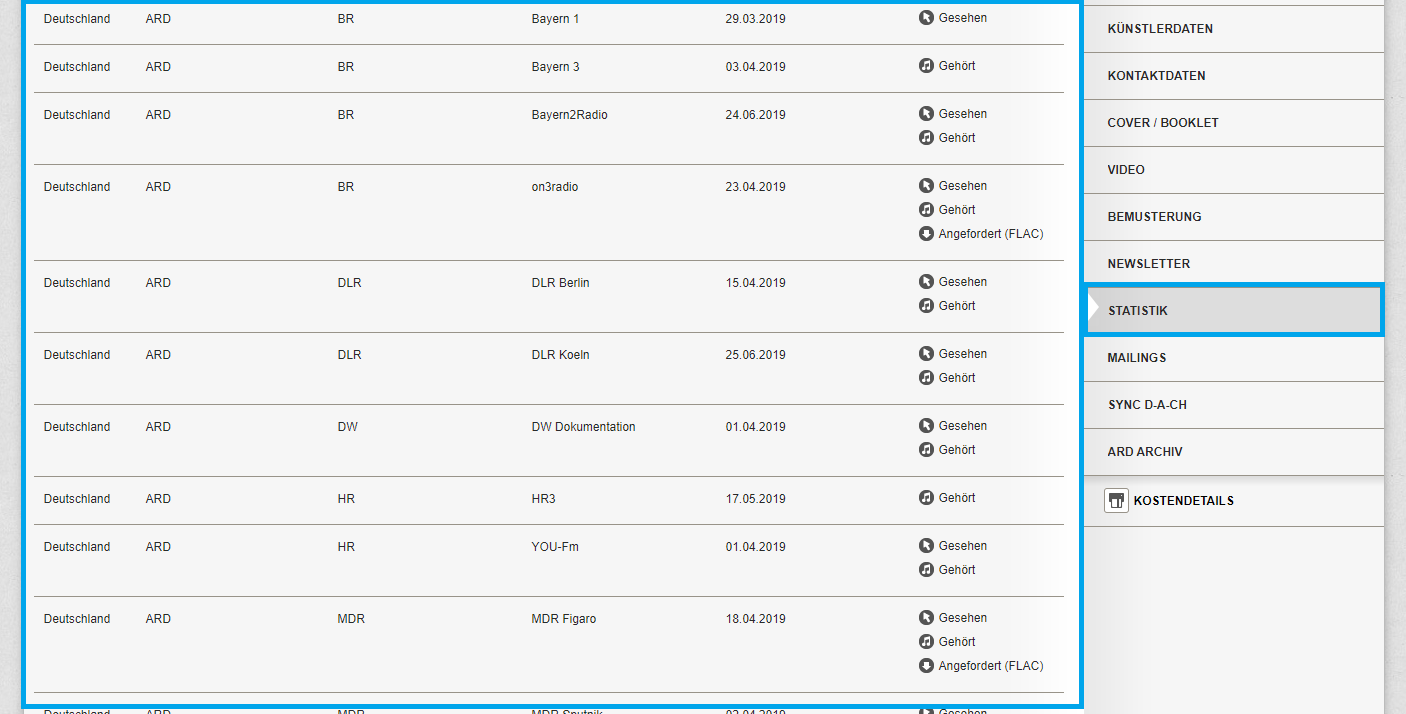Click the date 17.05.2019
Image resolution: width=1406 pixels, height=714 pixels.
[755, 499]
